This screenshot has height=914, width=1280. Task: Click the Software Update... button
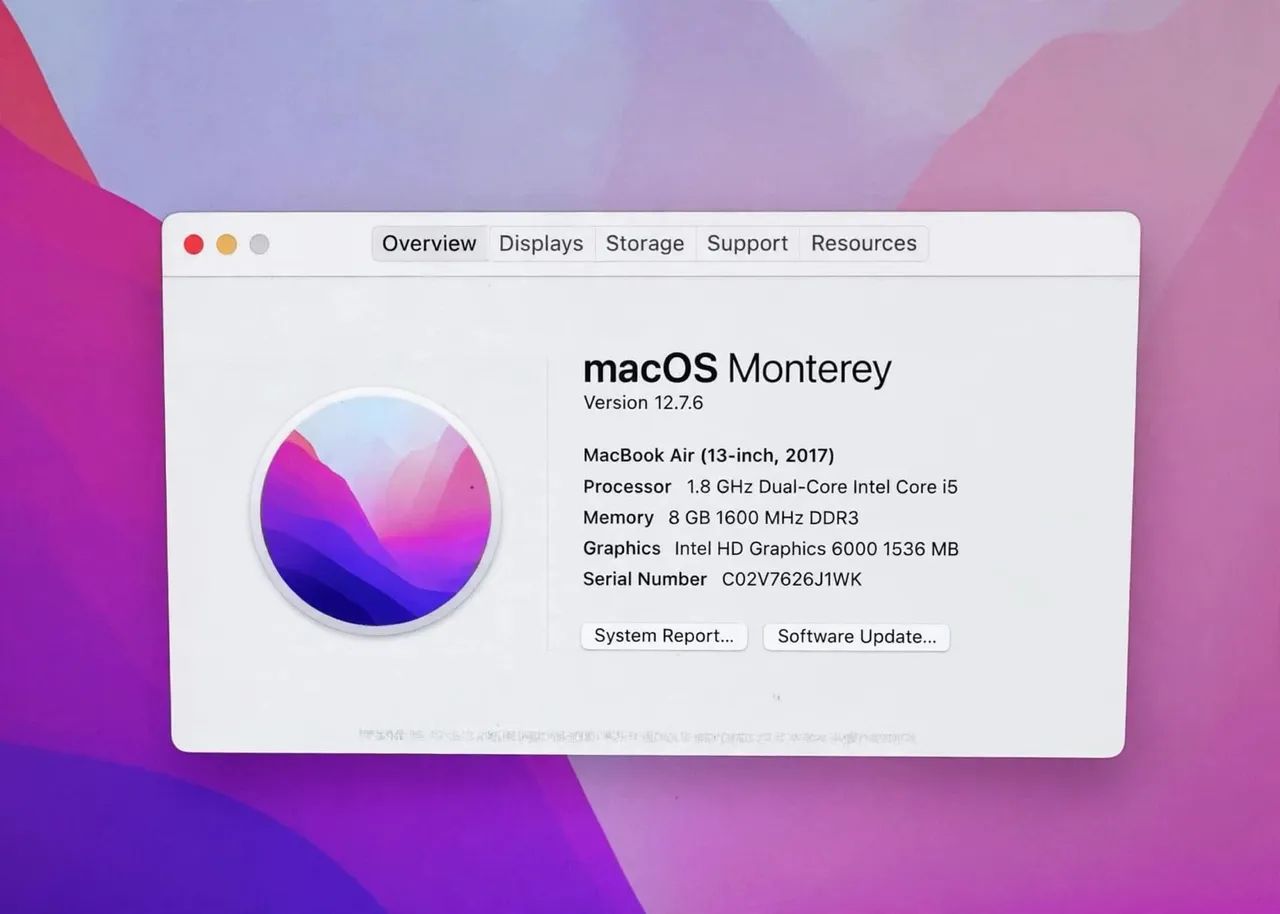tap(857, 637)
